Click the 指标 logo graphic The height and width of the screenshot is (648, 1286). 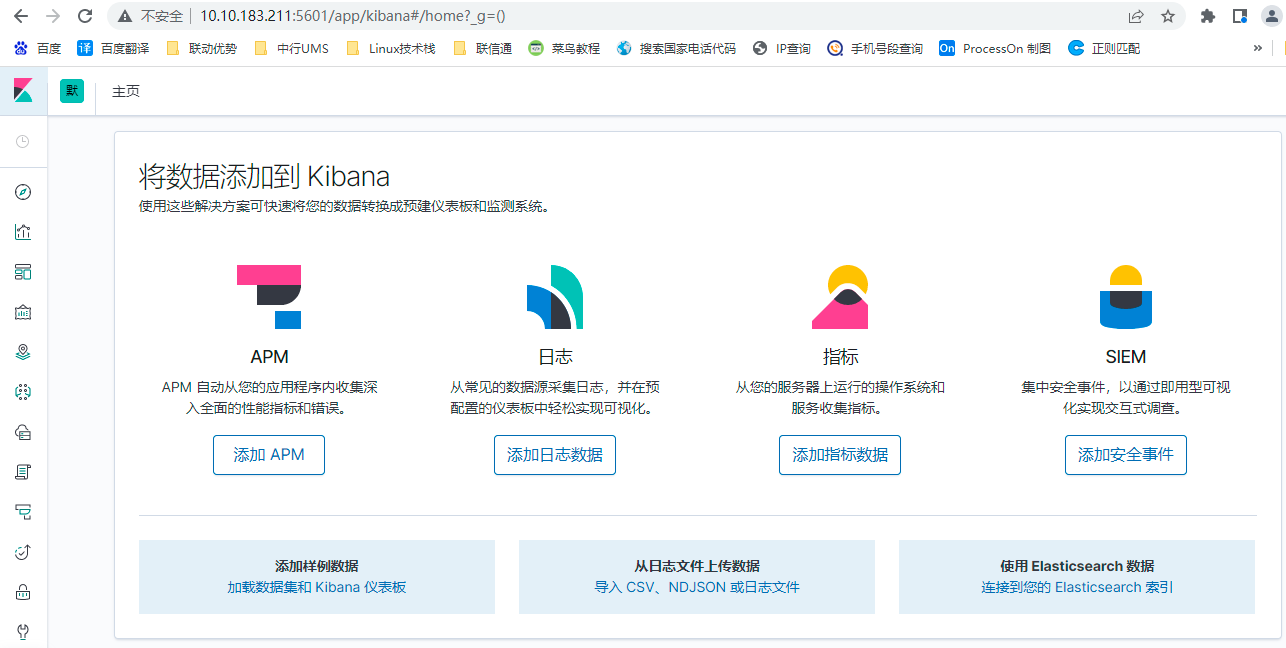[840, 297]
